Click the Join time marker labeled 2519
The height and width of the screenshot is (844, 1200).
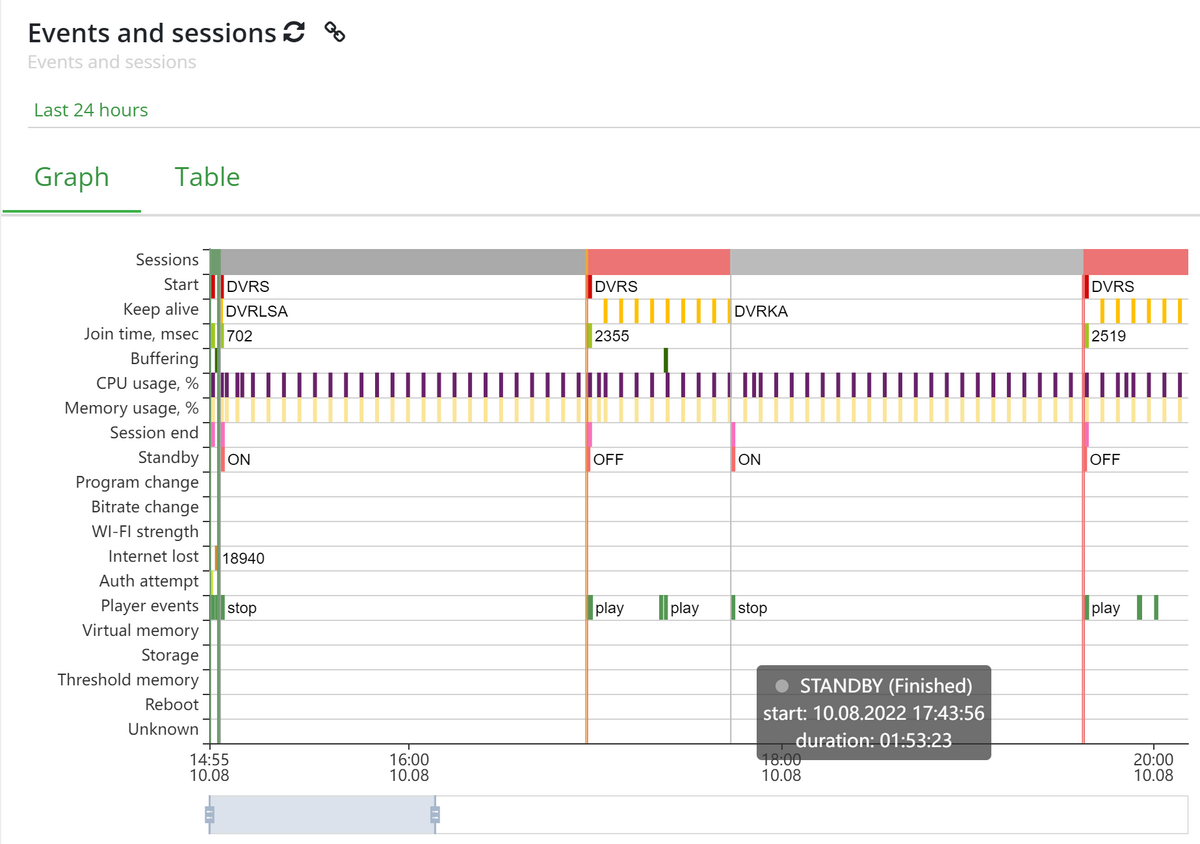pos(1087,336)
